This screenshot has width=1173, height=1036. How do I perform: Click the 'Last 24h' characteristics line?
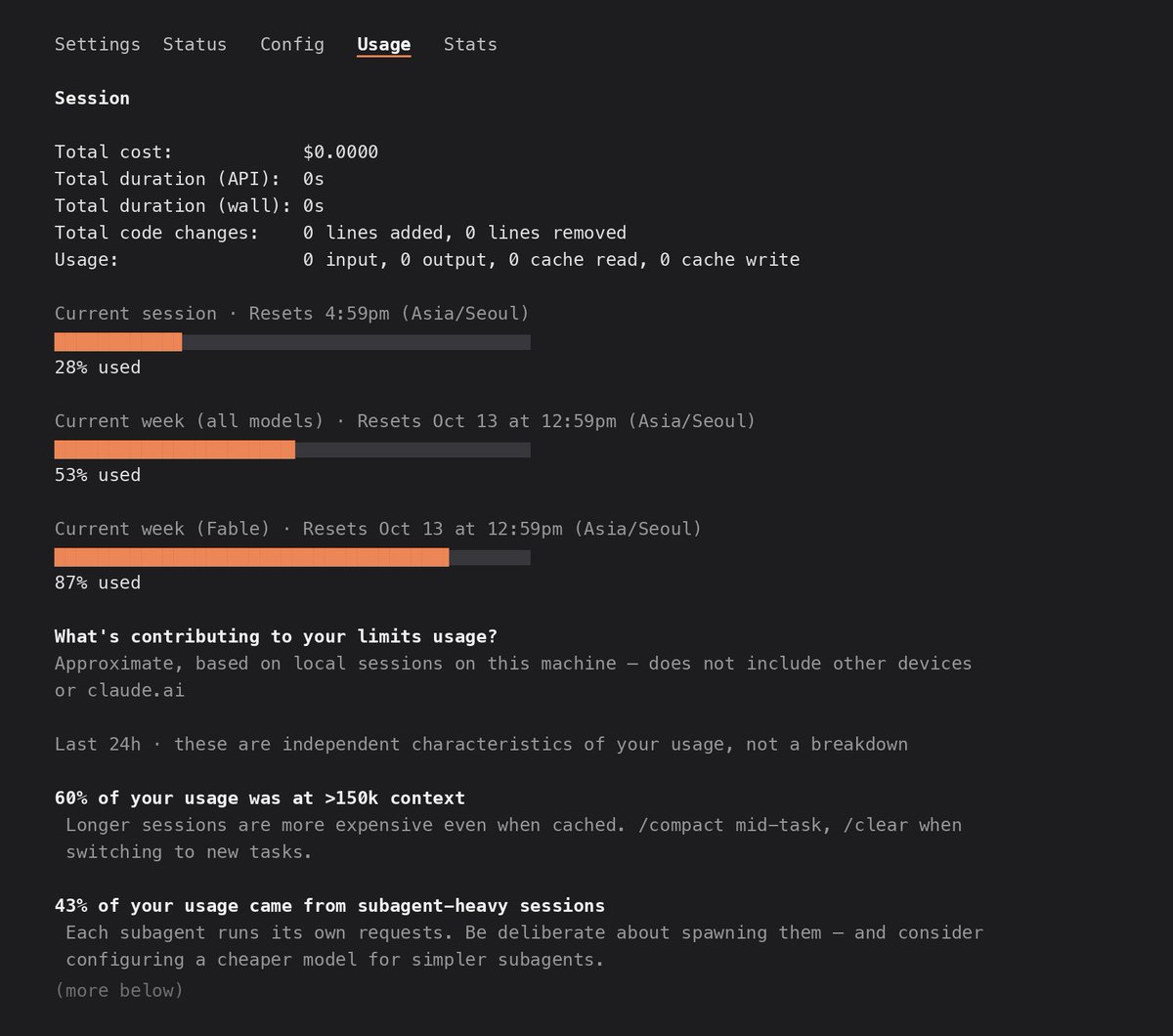(x=481, y=744)
